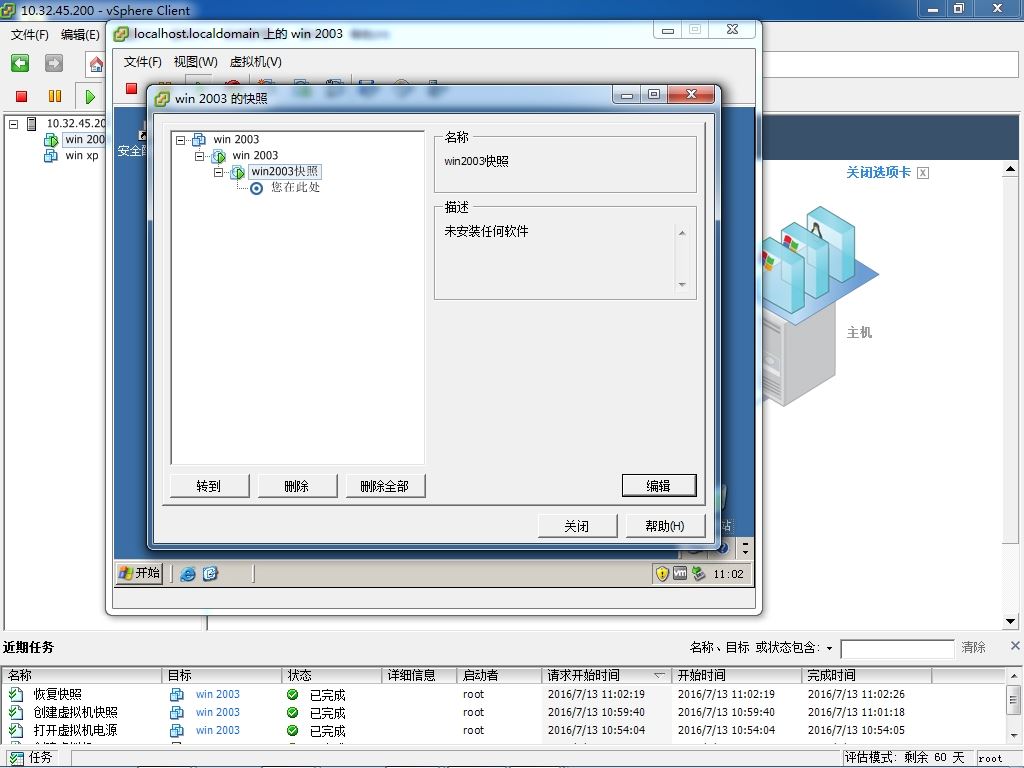Viewport: 1024px width, 768px height.
Task: Open 视图(W) menu in console window
Action: pyautogui.click(x=195, y=62)
